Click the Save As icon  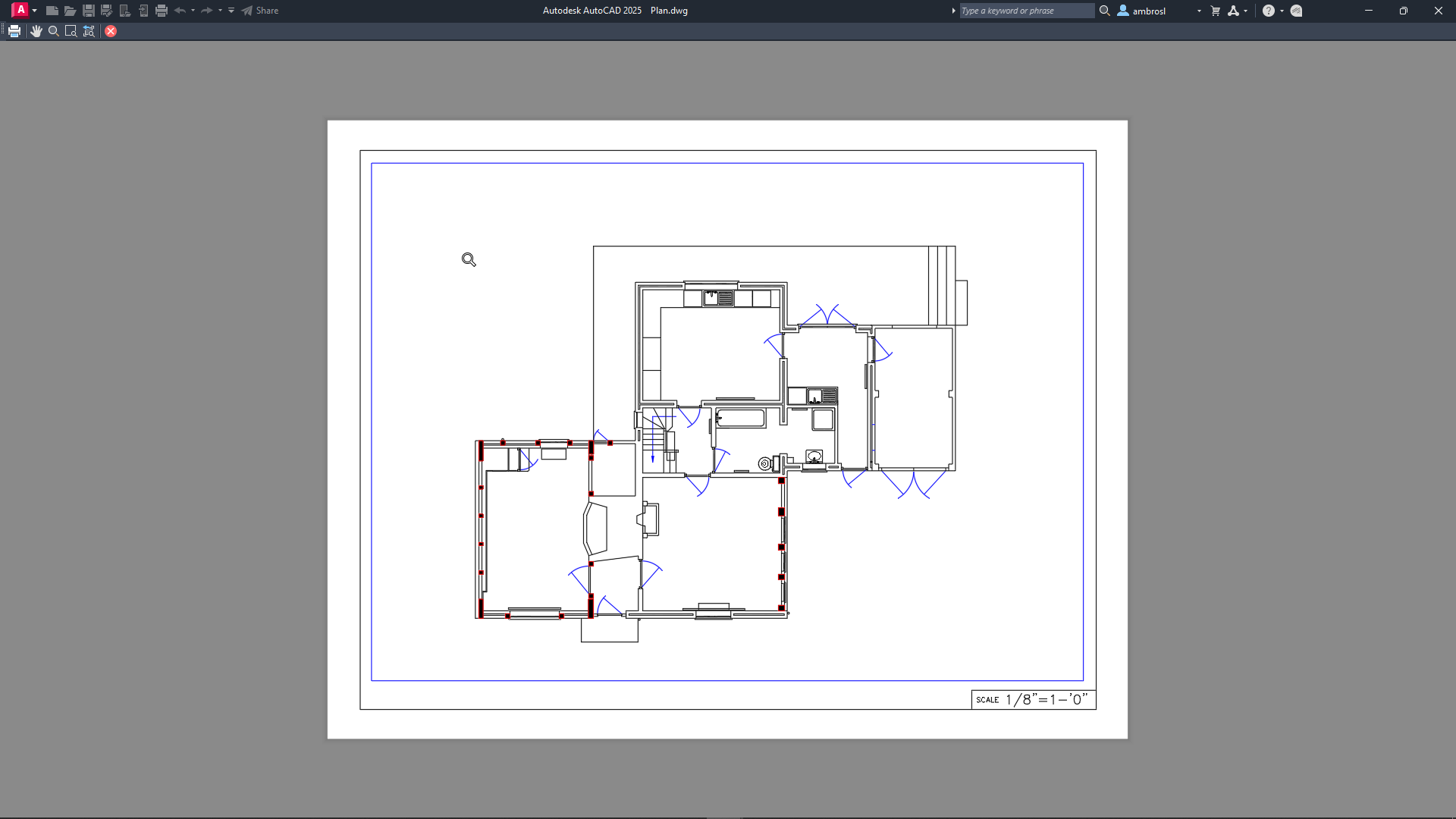point(107,11)
